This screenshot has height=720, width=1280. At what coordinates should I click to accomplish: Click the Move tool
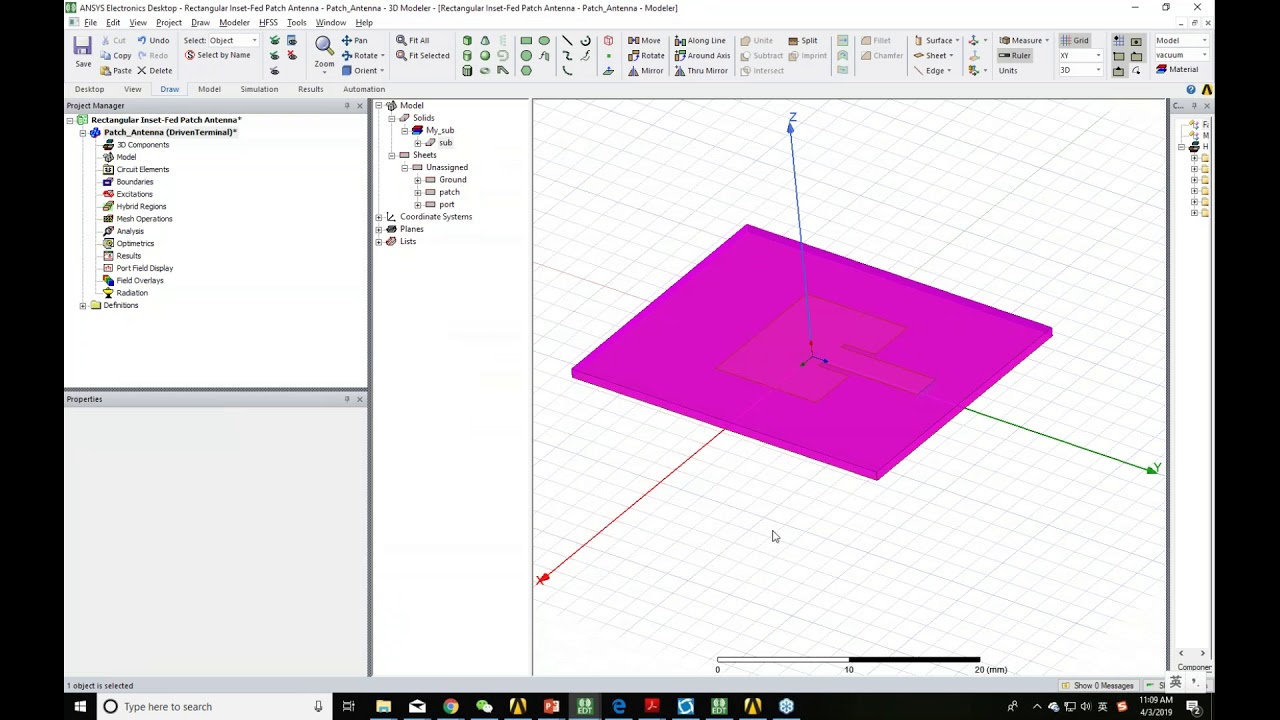[x=644, y=41]
